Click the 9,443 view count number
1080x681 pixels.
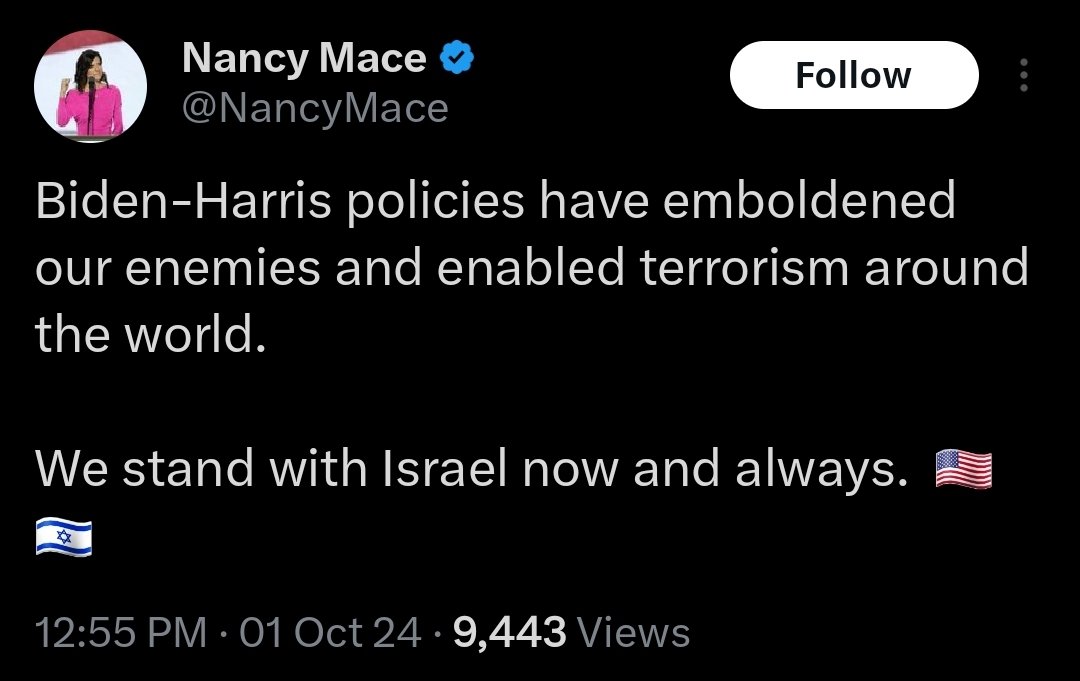(510, 632)
